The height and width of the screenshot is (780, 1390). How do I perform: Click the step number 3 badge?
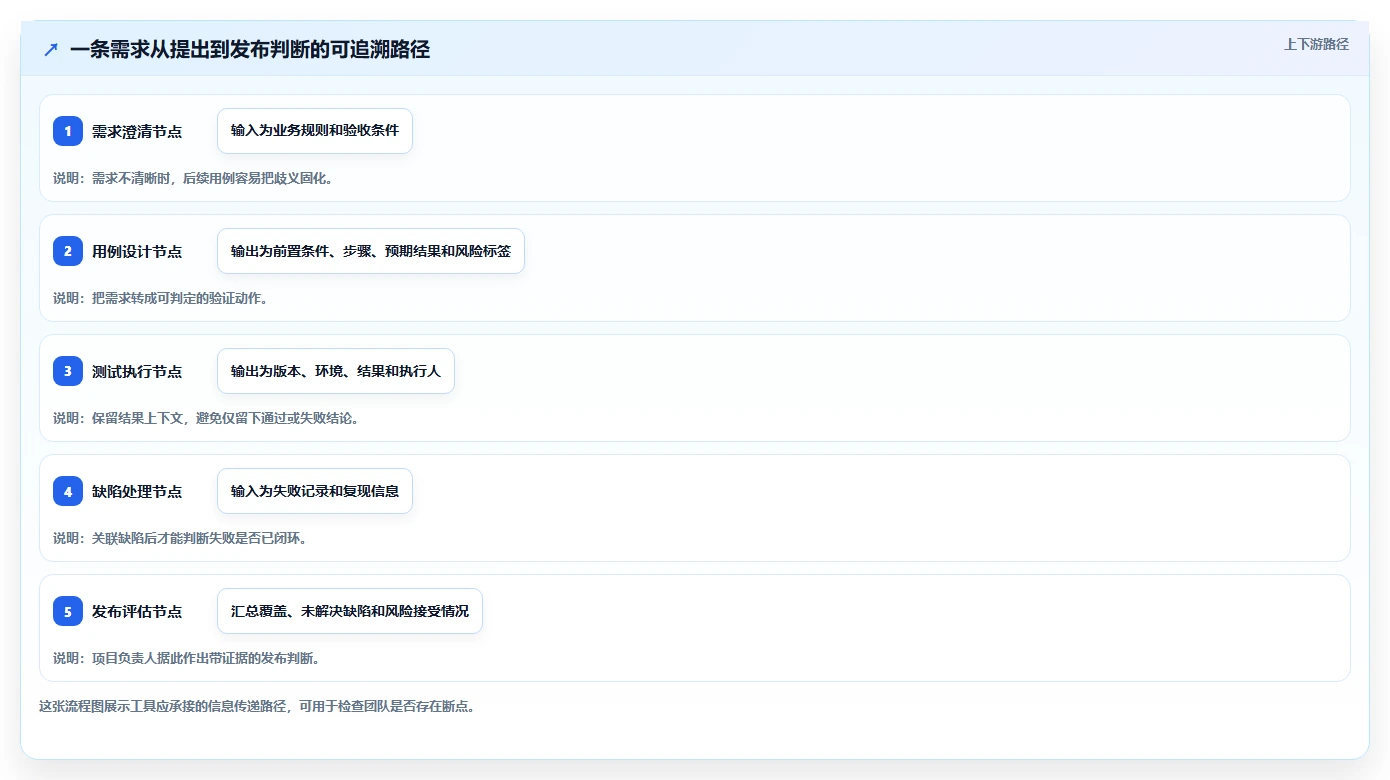coord(68,371)
